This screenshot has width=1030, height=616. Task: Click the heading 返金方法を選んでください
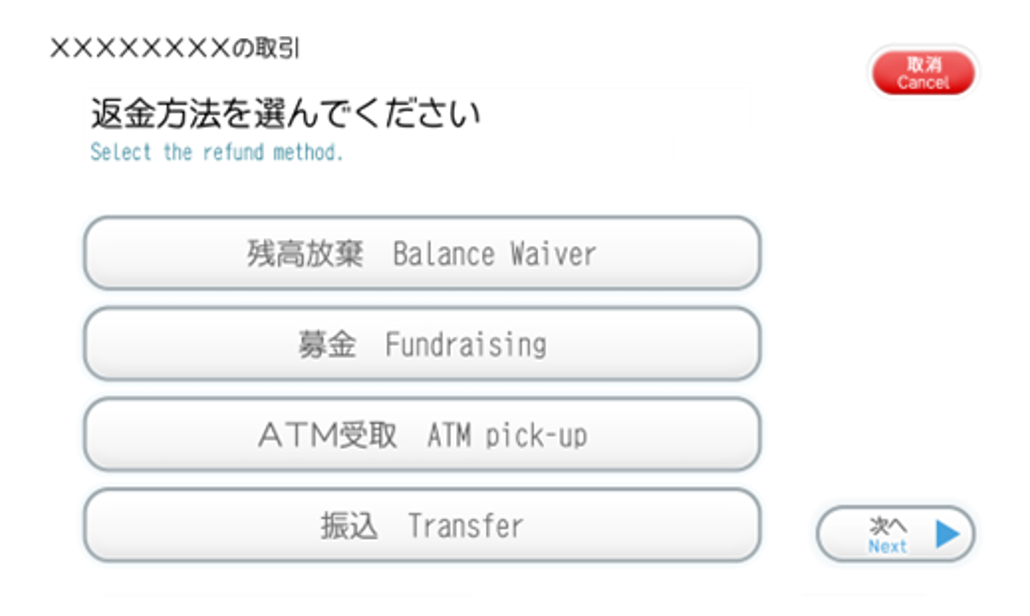pos(286,113)
